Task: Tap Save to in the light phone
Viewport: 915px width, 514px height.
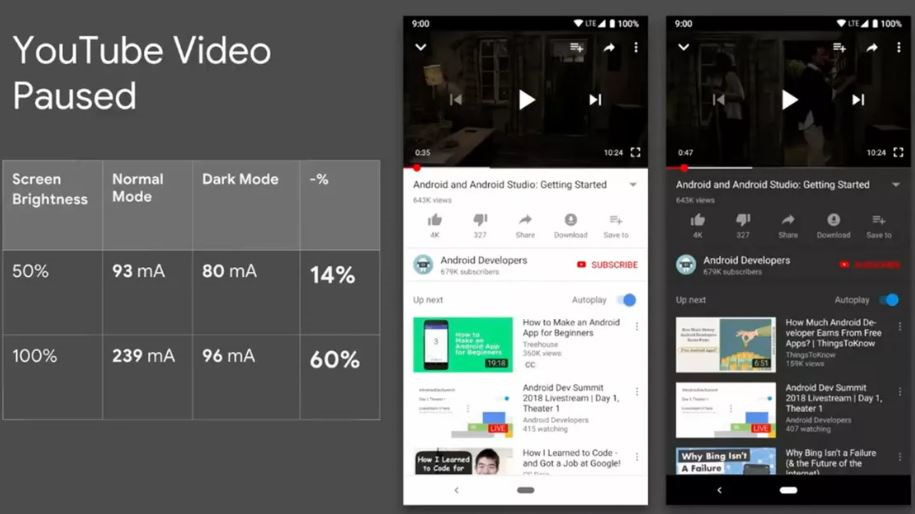Action: 616,225
